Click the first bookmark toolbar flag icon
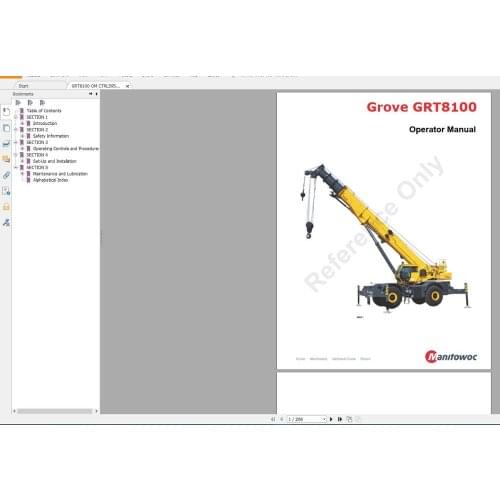 tap(18, 103)
